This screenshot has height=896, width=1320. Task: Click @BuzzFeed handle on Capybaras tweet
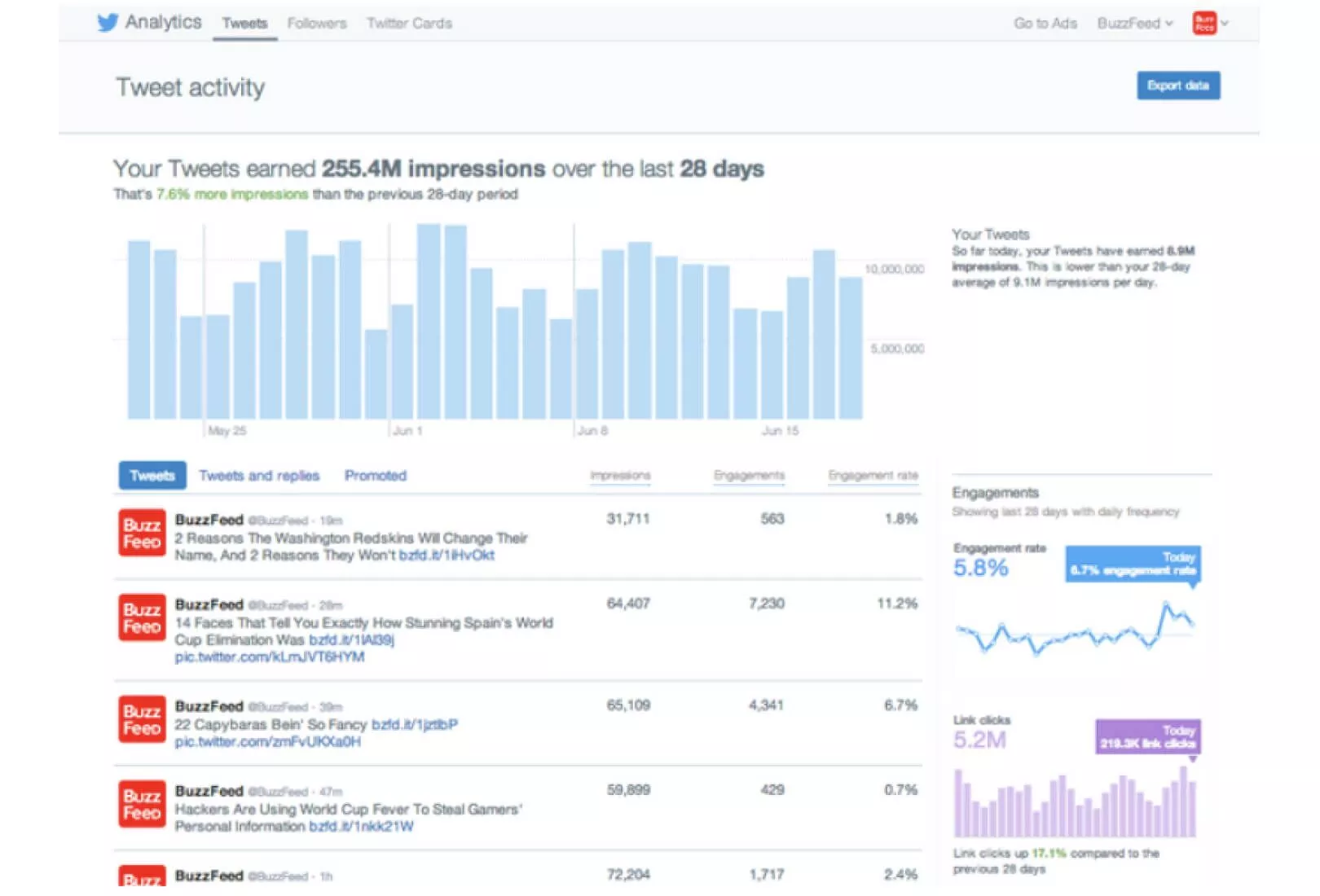click(x=278, y=707)
